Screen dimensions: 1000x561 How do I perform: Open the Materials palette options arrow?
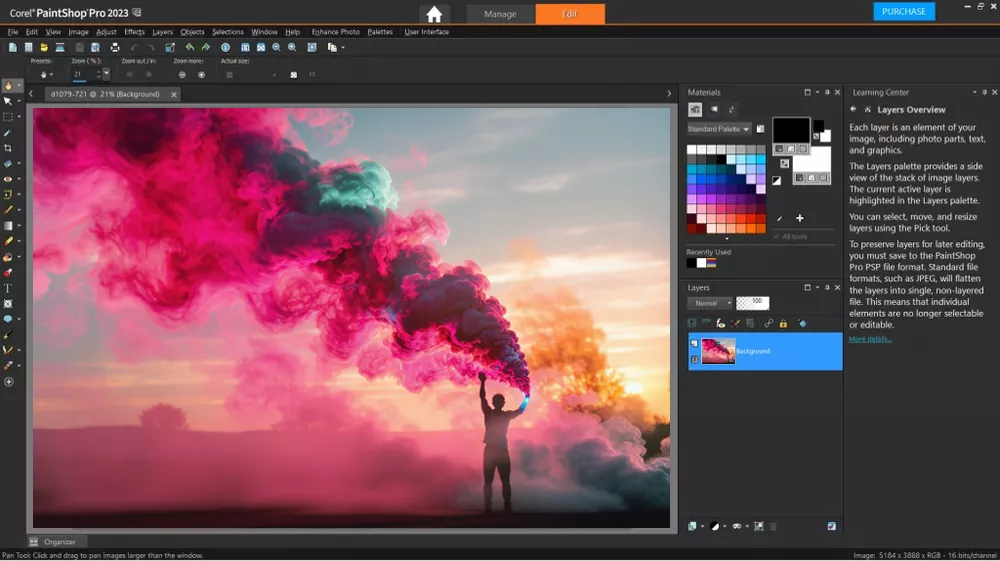tap(818, 92)
